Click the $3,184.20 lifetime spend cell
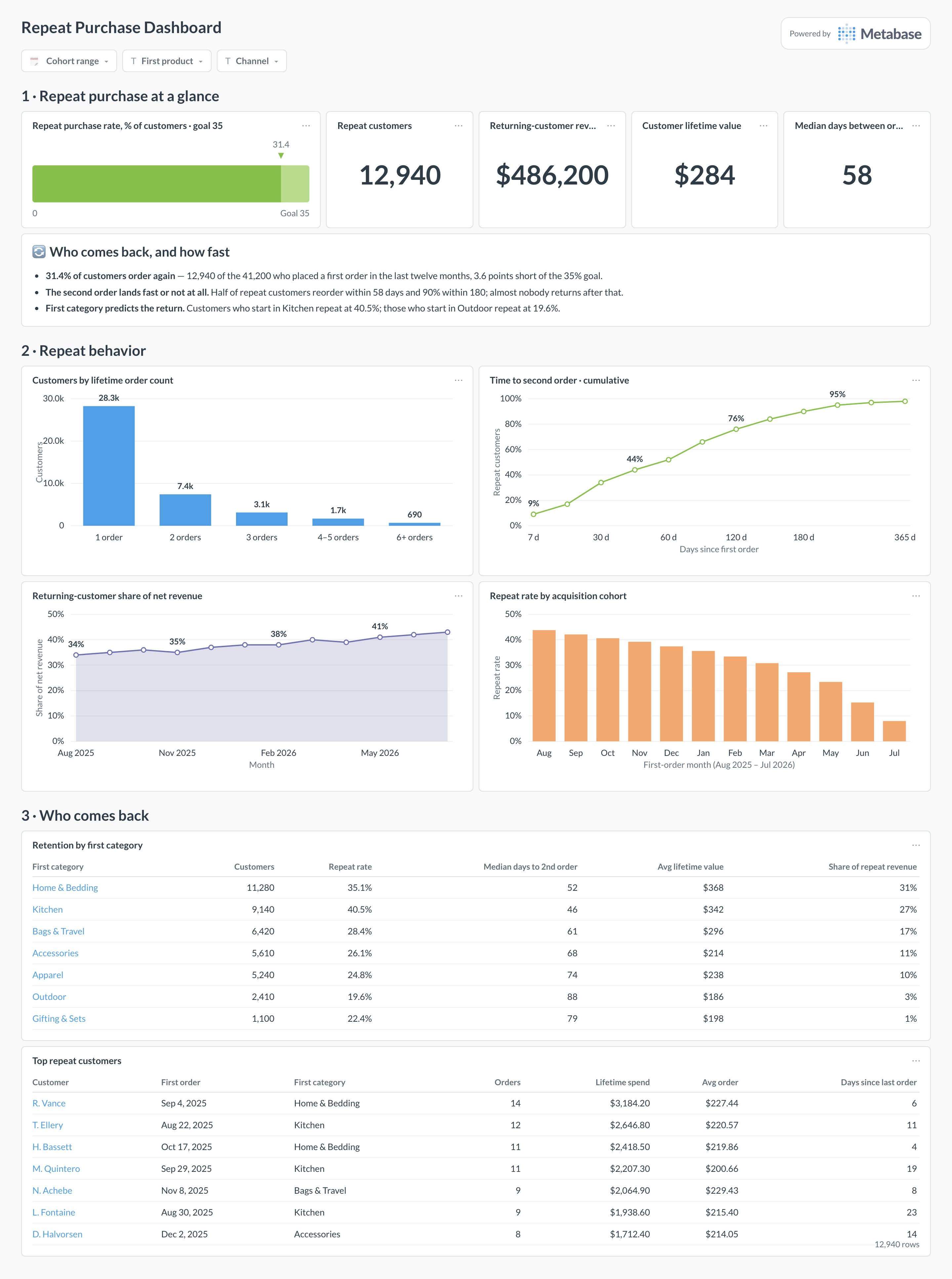The height and width of the screenshot is (1279, 952). (x=630, y=1103)
